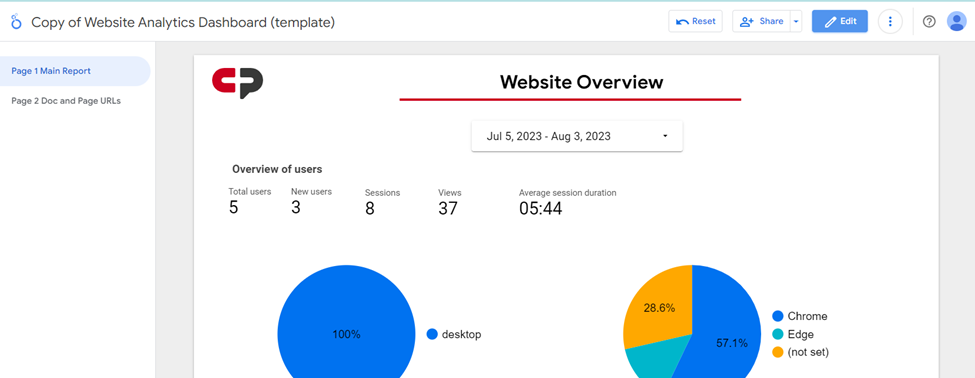Click the New users value 3
The width and height of the screenshot is (975, 378).
point(296,207)
